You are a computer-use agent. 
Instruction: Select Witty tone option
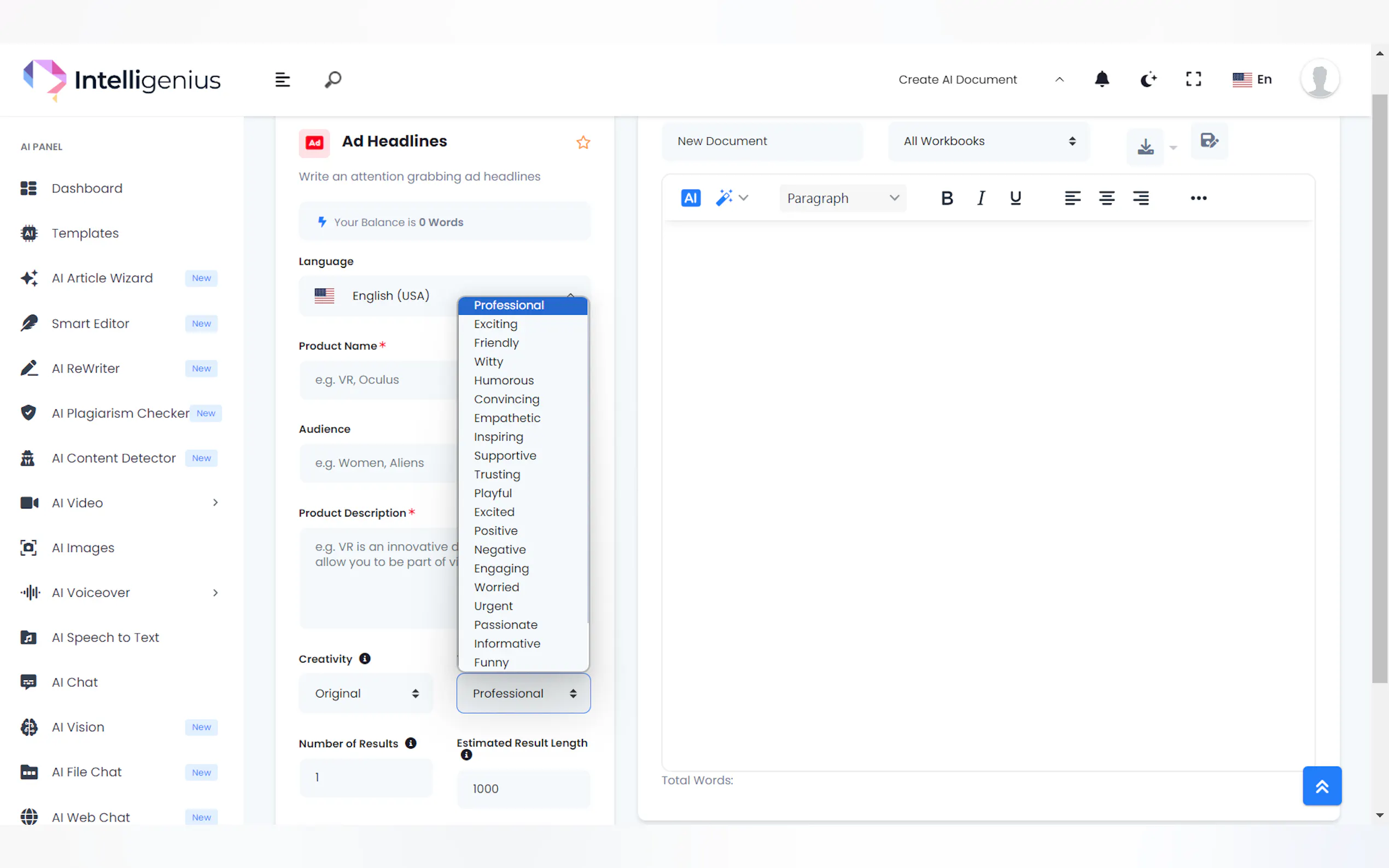(489, 362)
